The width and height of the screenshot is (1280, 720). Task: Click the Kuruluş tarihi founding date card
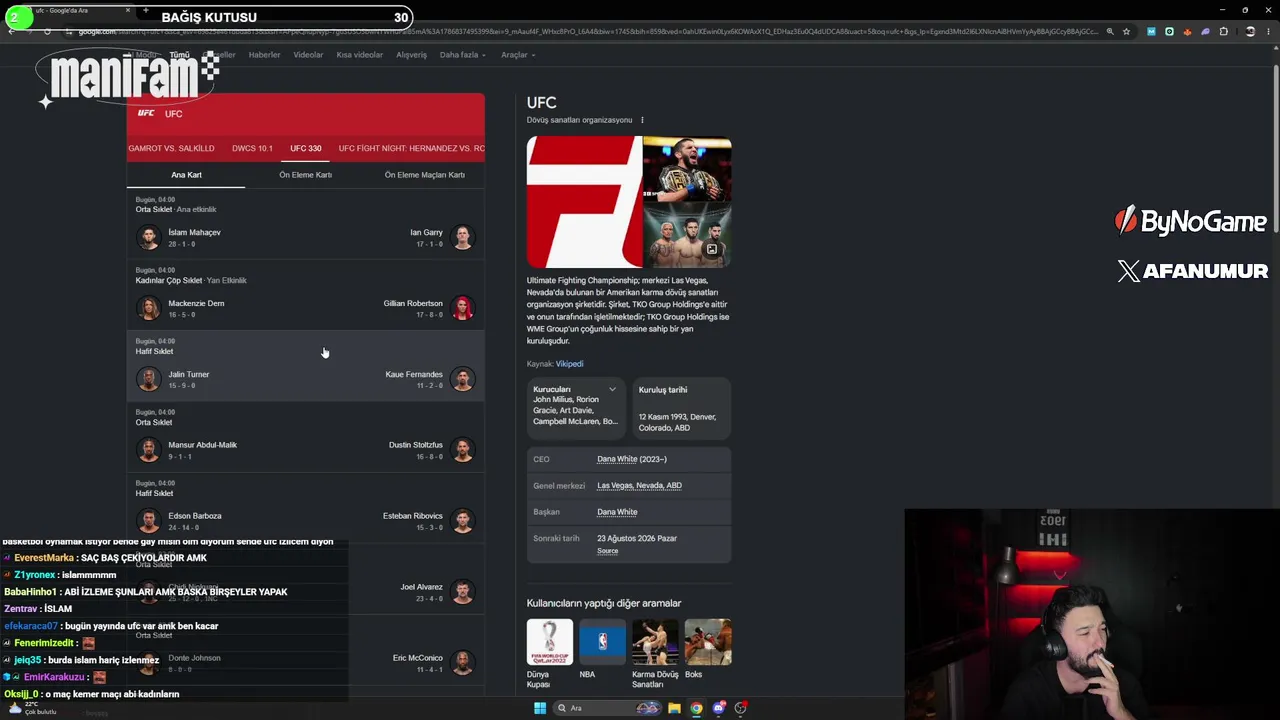(x=682, y=407)
